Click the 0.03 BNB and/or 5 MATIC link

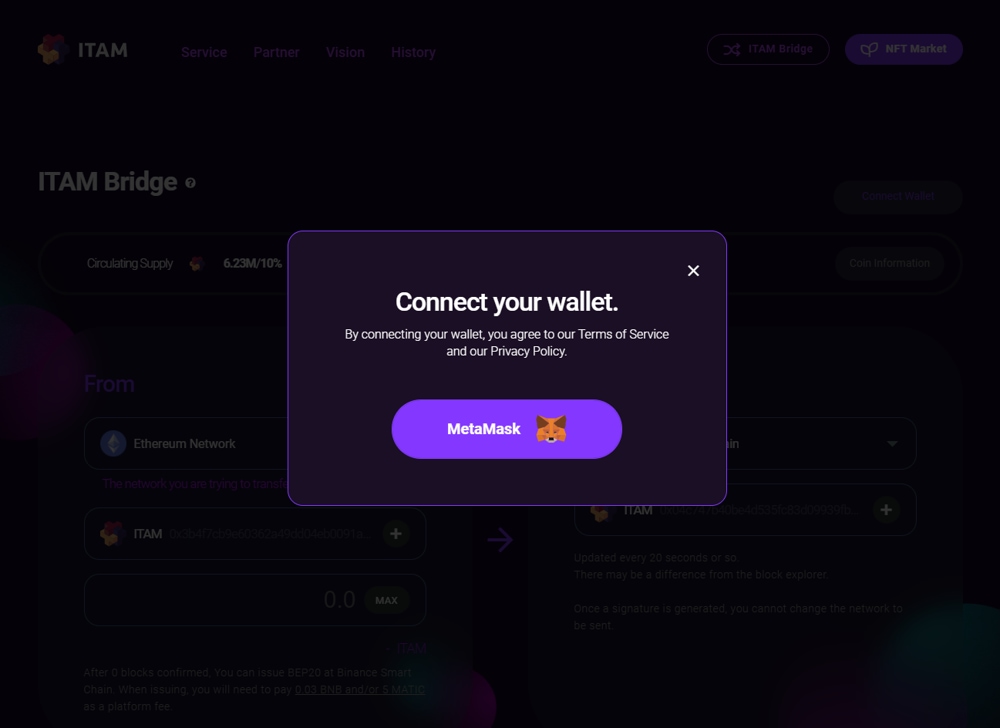pyautogui.click(x=360, y=689)
